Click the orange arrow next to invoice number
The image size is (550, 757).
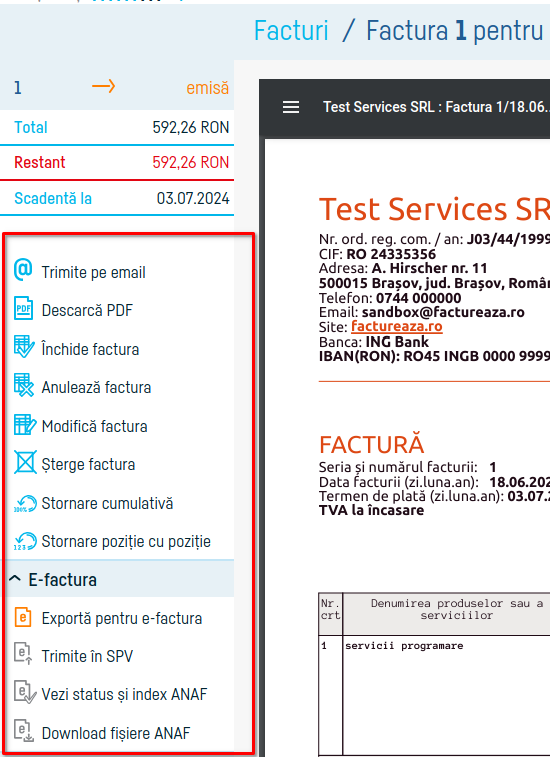click(103, 87)
